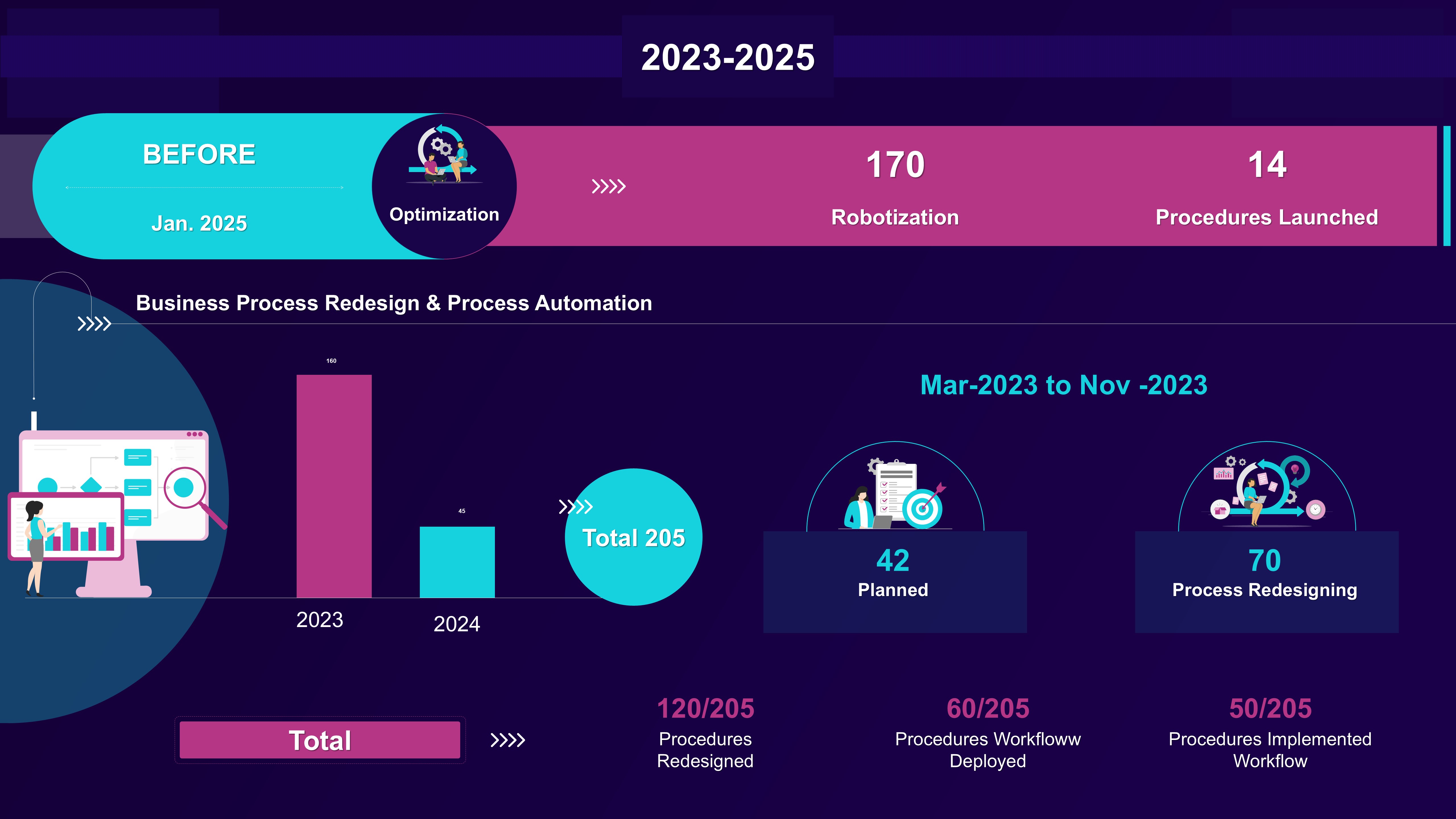Click the BEFORE Jan. 2025 cyan pill

pos(199,187)
